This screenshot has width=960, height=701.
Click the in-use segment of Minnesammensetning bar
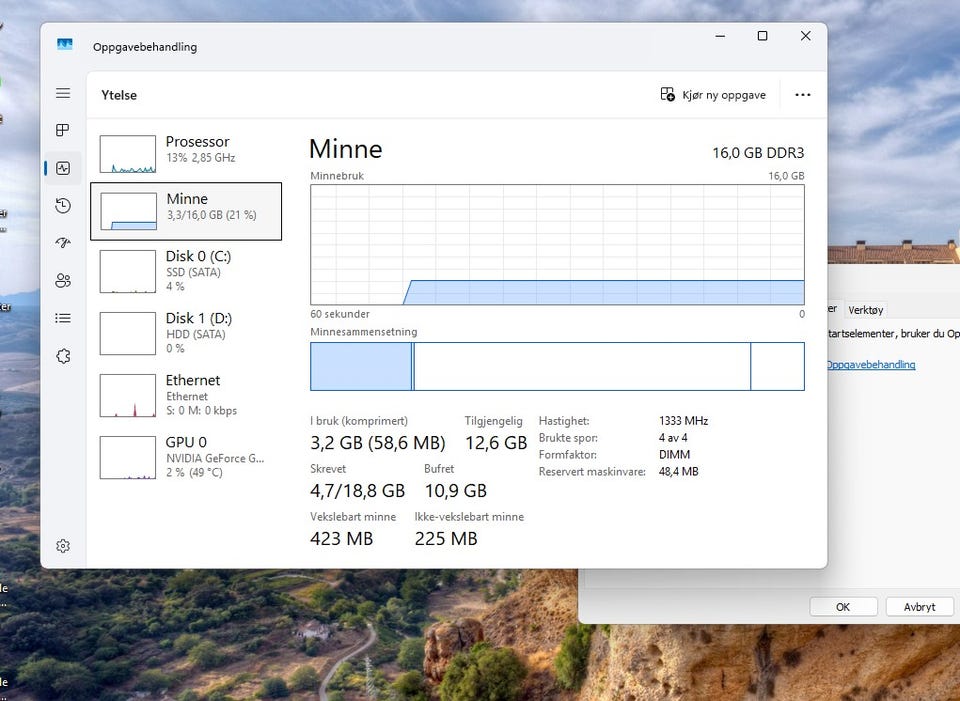(x=361, y=366)
